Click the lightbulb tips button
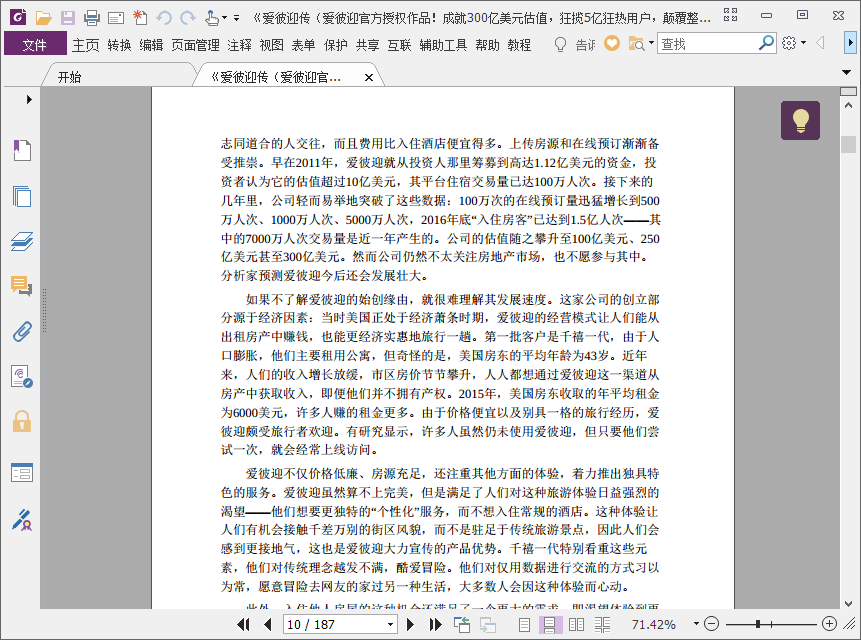 point(800,120)
